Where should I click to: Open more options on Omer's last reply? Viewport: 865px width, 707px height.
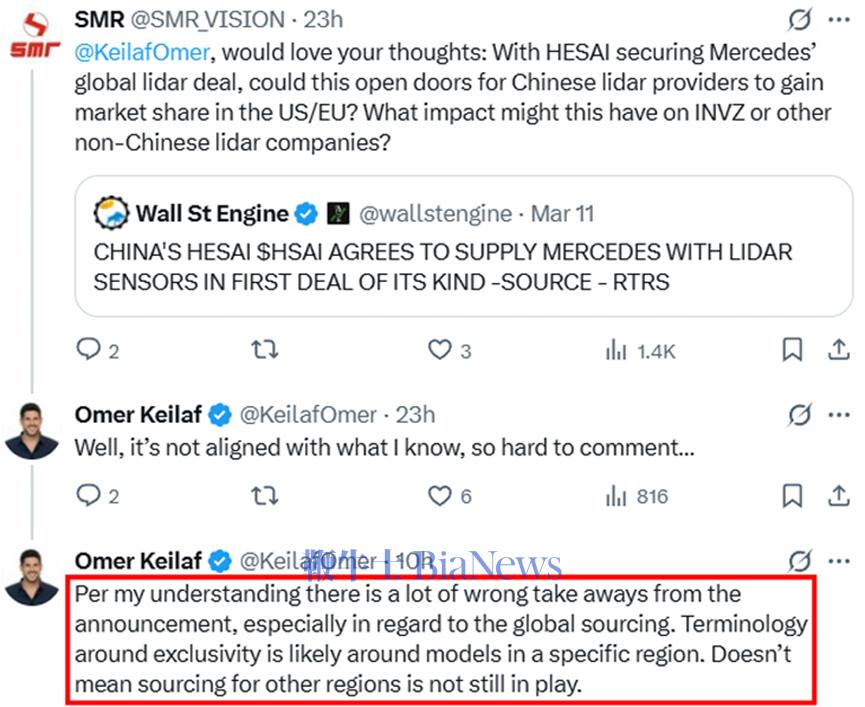[x=839, y=561]
